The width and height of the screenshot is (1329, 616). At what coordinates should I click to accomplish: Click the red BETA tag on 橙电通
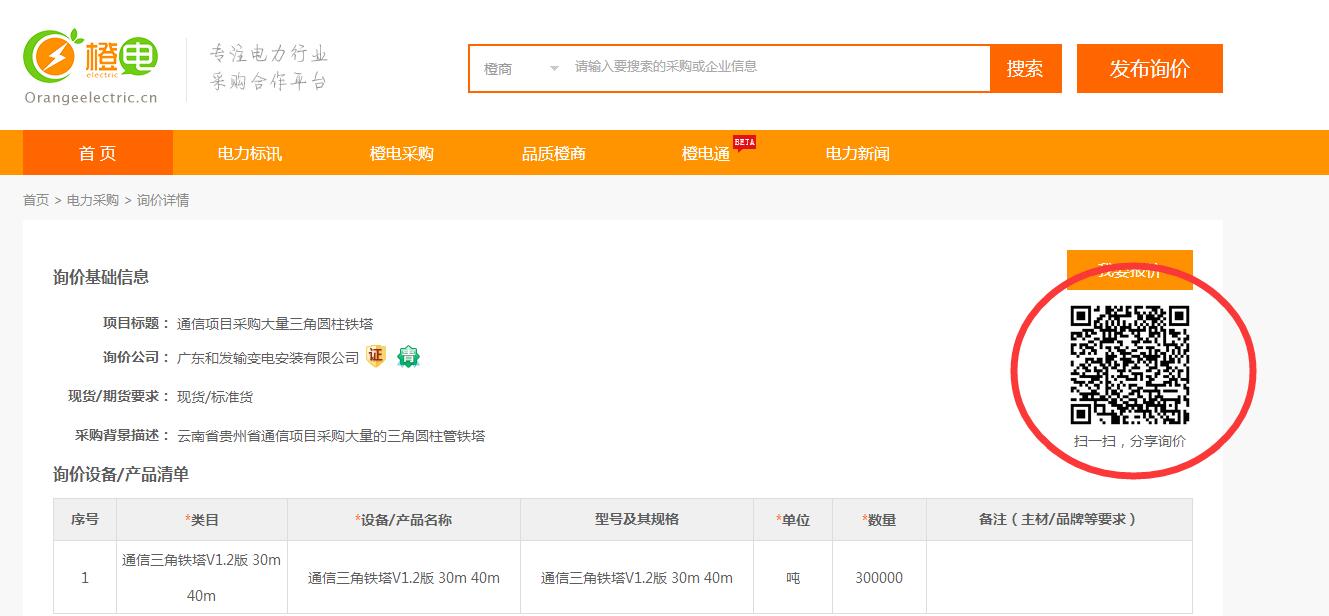coord(744,142)
